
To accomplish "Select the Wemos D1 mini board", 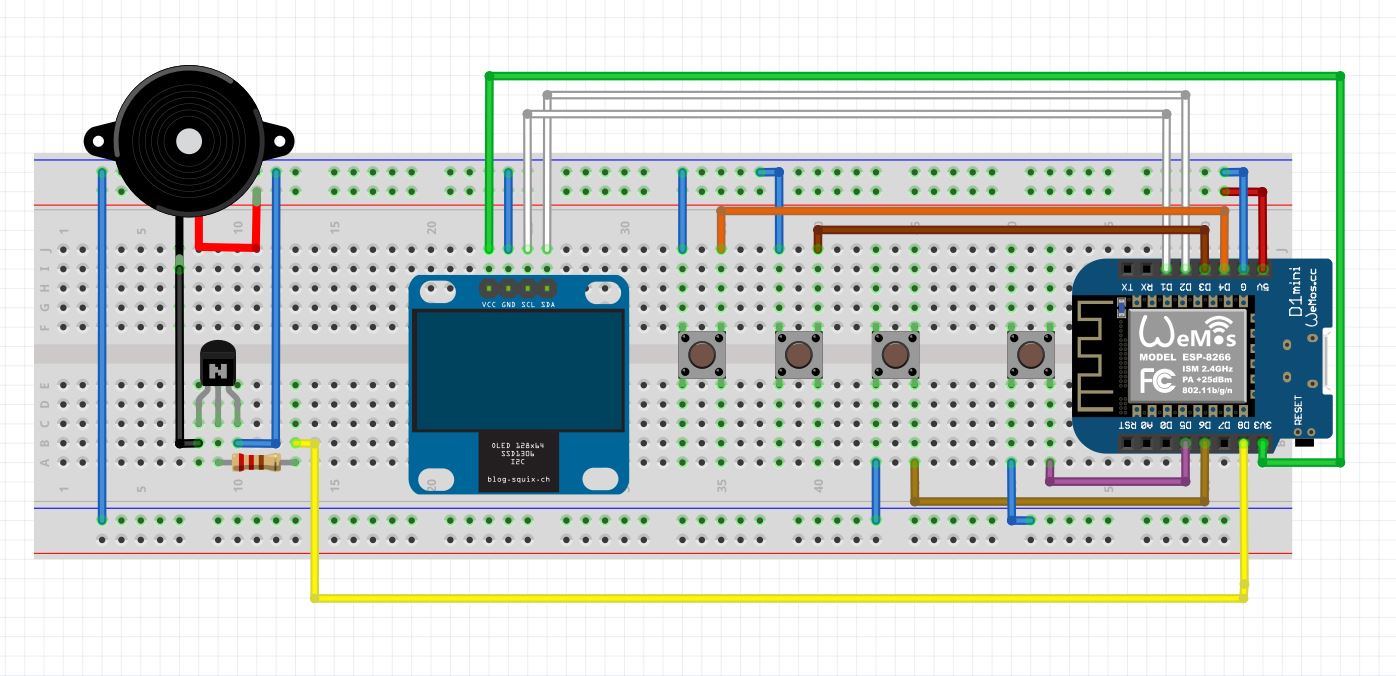I will point(1201,352).
